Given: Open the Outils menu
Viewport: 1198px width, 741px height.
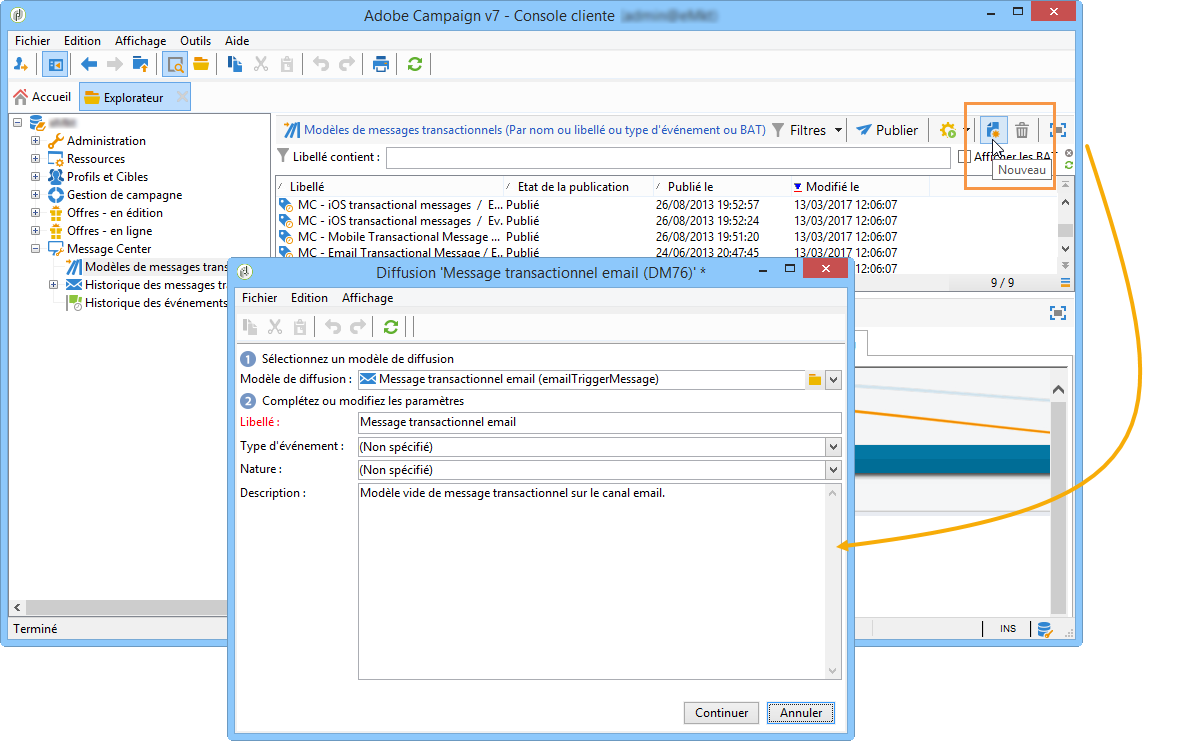Looking at the screenshot, I should pos(195,40).
